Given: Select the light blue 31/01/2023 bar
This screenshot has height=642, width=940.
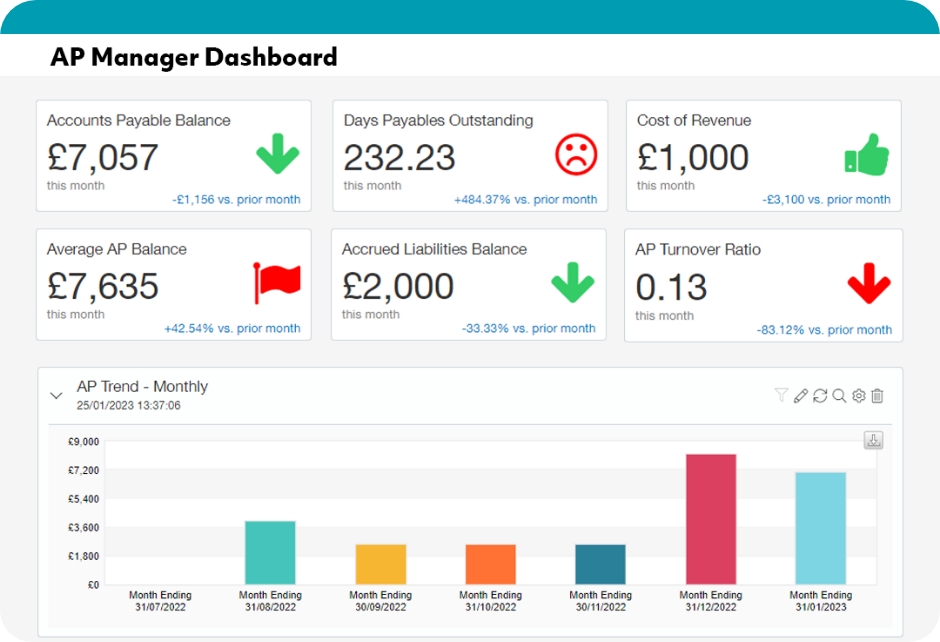Looking at the screenshot, I should coord(820,528).
